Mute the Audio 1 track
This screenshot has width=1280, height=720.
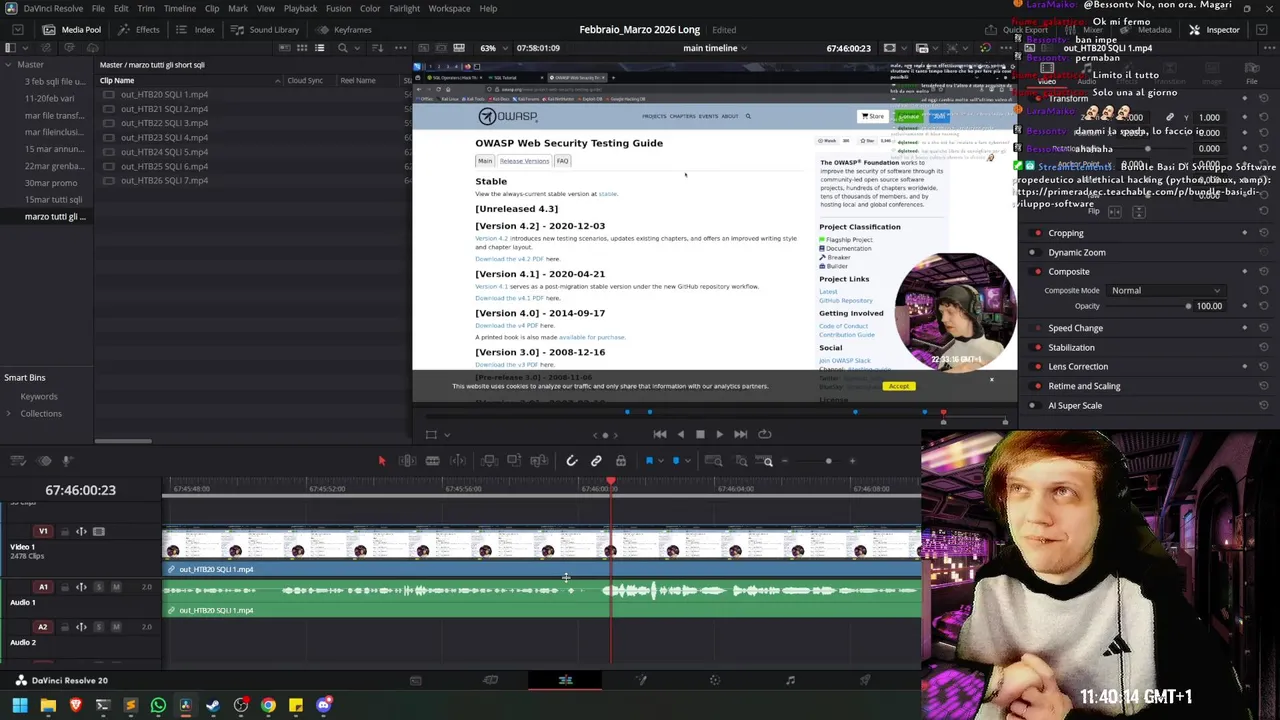pos(116,587)
